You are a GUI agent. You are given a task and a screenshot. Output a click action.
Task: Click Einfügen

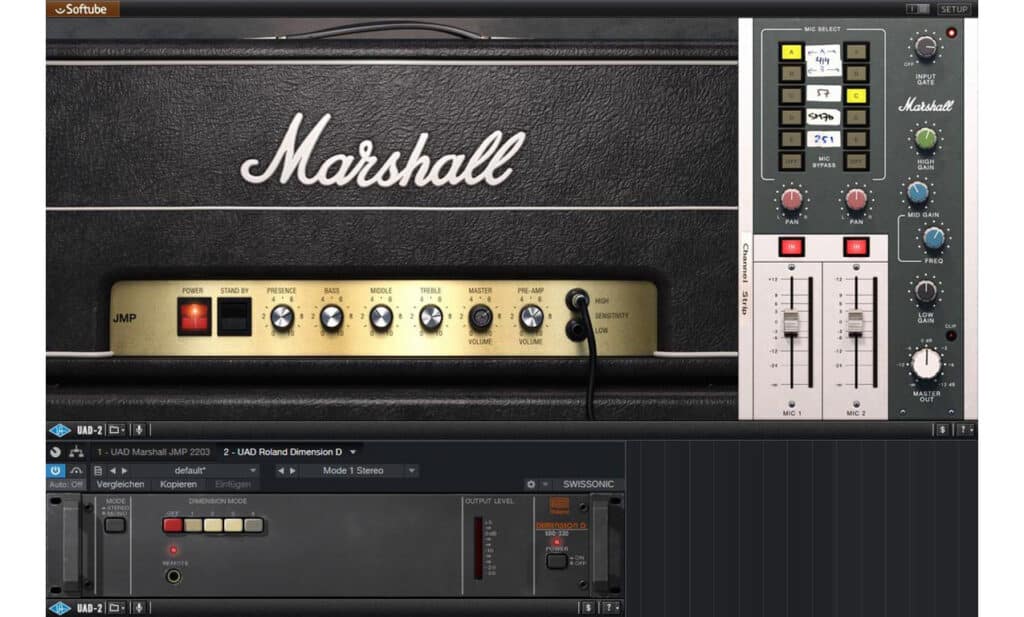pos(232,484)
